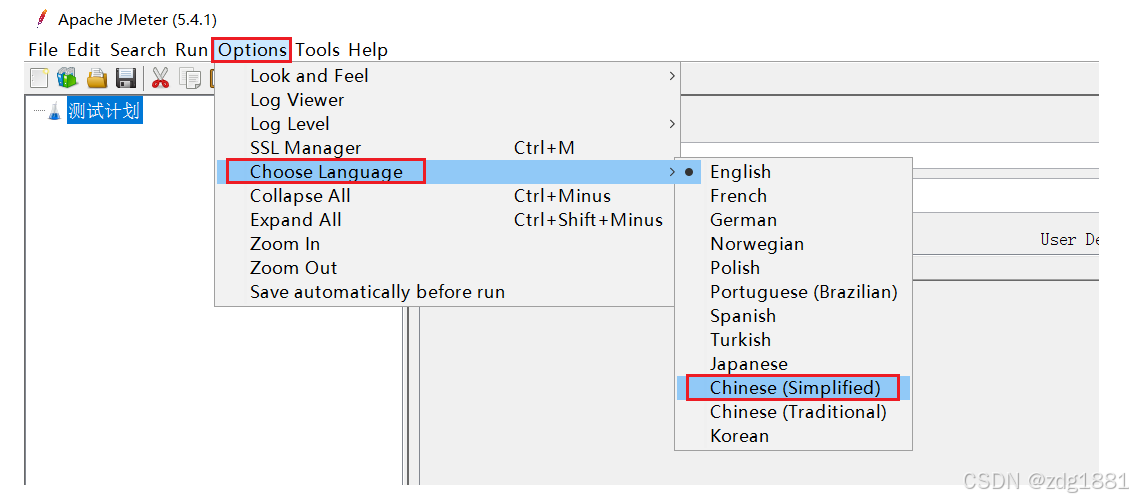The image size is (1133, 501).
Task: Click the Save floppy disk icon
Action: 126,77
